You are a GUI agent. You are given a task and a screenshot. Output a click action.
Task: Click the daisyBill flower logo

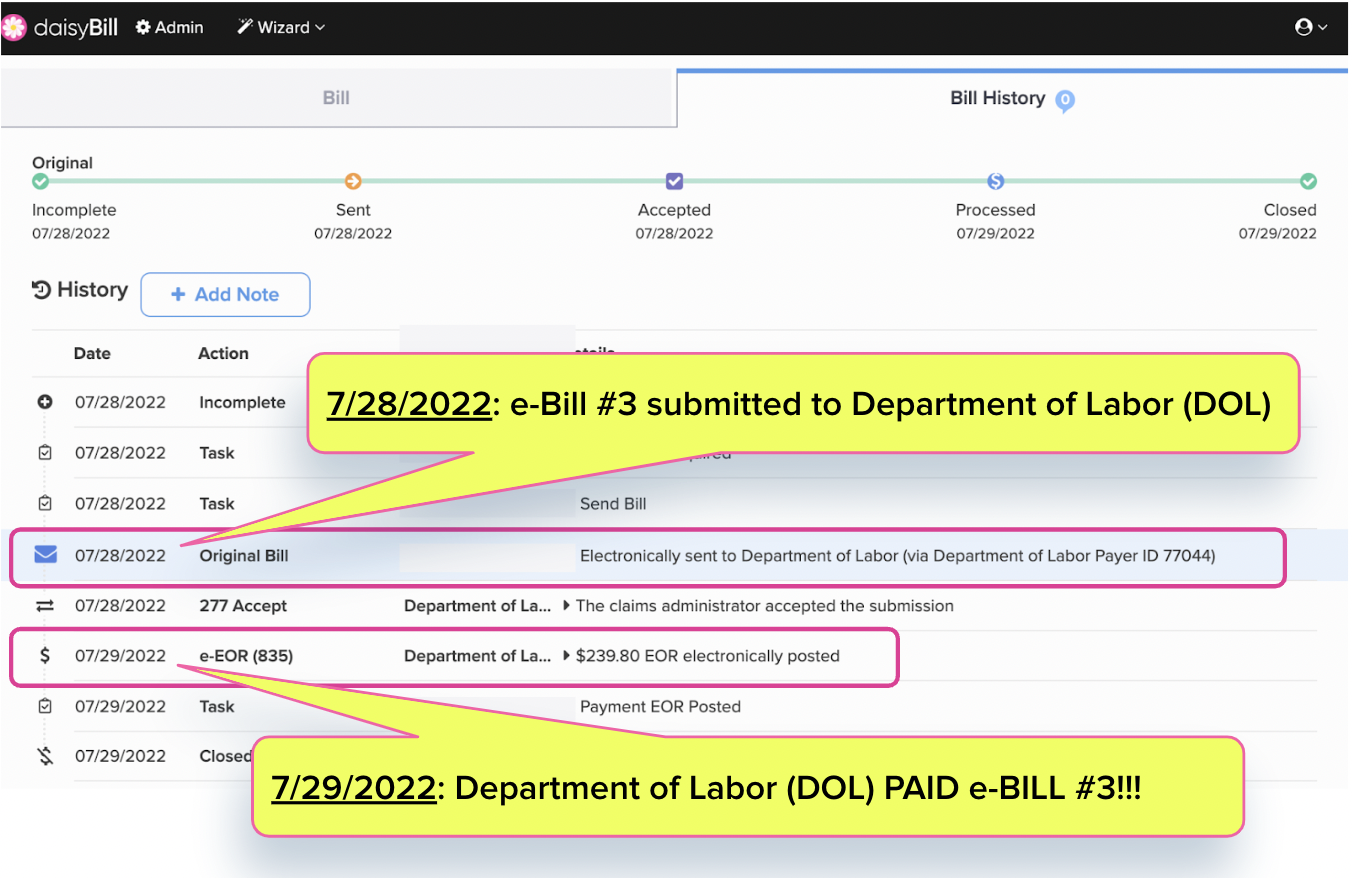[14, 27]
